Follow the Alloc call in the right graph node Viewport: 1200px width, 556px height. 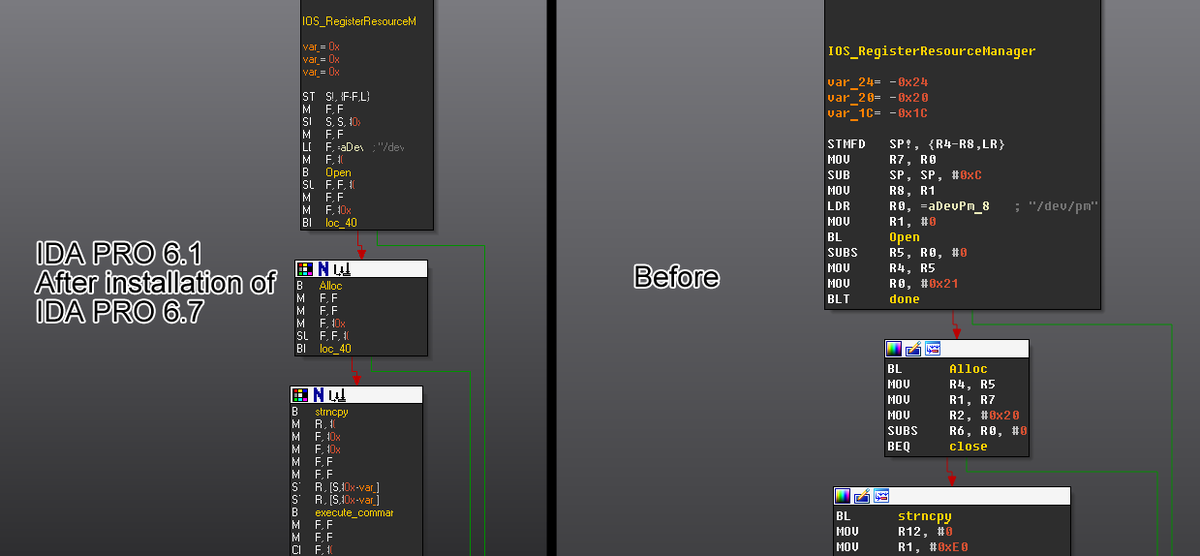pos(968,369)
